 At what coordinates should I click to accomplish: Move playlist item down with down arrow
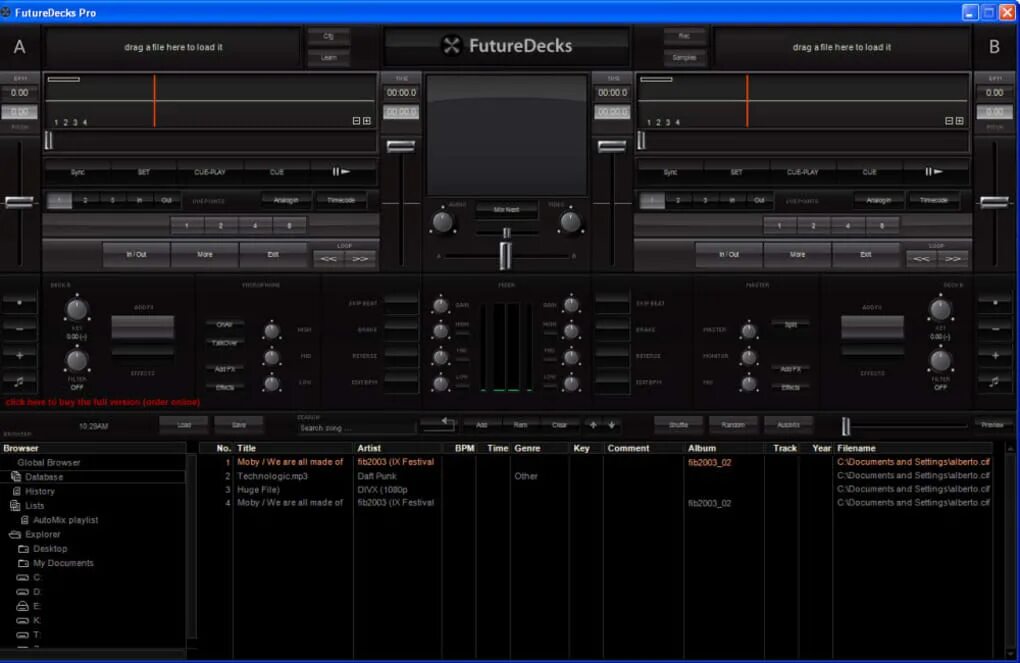(x=611, y=425)
